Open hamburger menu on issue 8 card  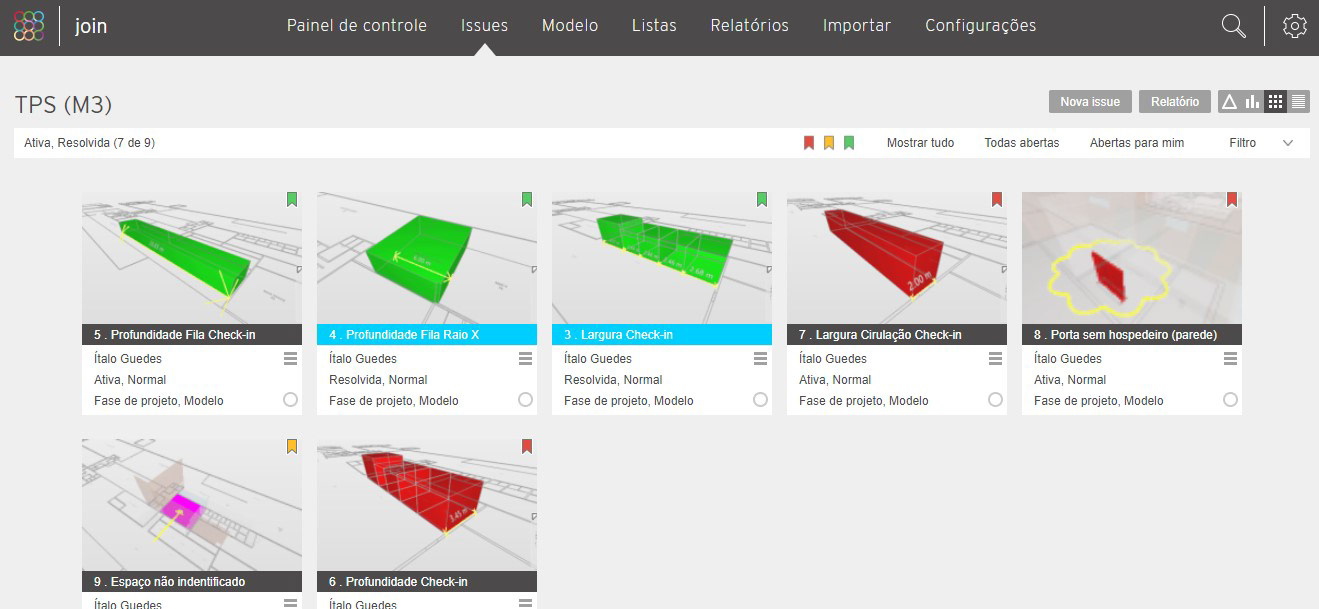point(1230,359)
